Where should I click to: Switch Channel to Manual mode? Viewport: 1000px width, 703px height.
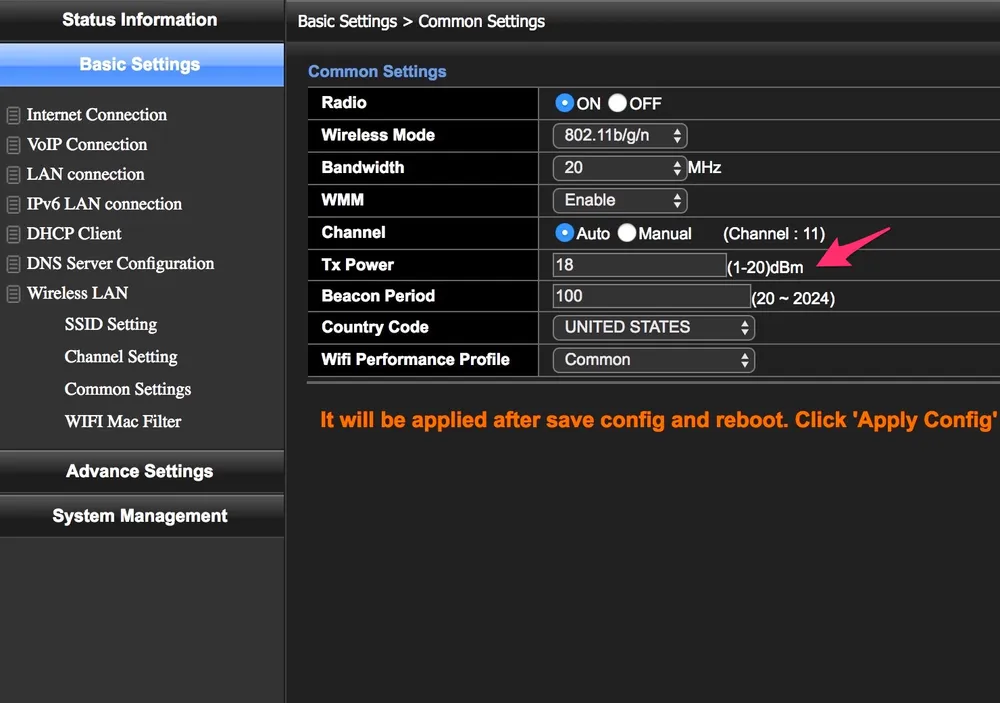coord(627,233)
